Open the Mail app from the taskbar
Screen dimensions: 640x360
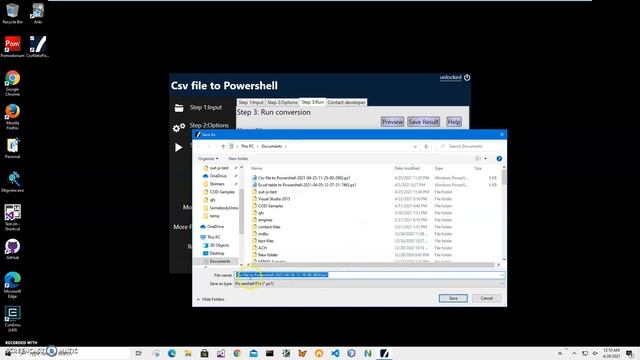point(253,353)
